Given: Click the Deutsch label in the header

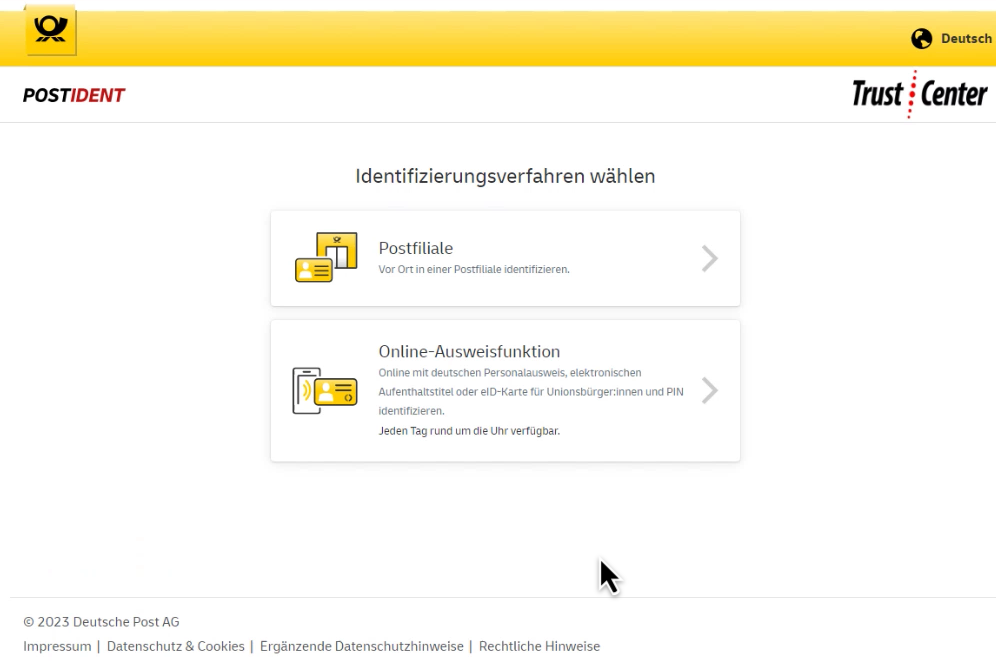Looking at the screenshot, I should [x=965, y=39].
